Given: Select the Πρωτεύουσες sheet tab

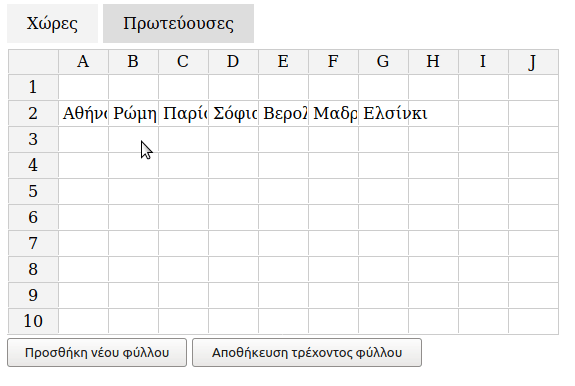Looking at the screenshot, I should [178, 24].
